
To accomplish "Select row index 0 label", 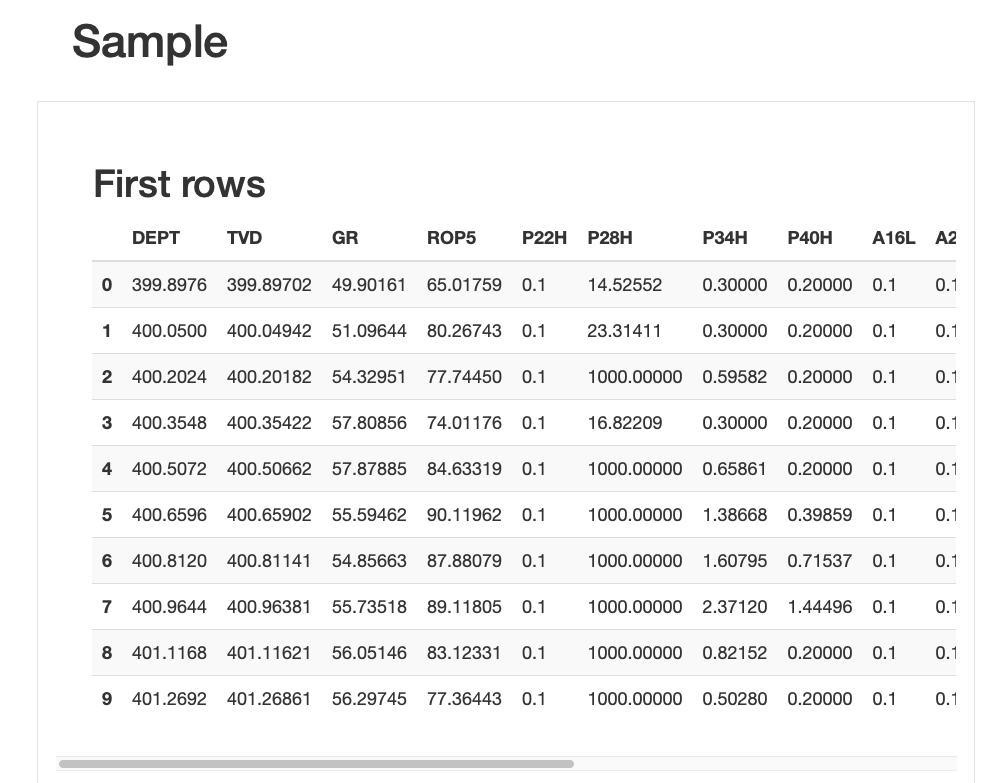I will click(x=107, y=285).
